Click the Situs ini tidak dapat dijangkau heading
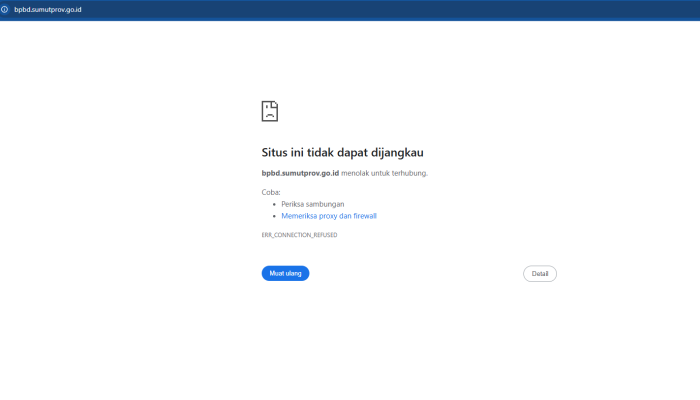 coord(342,152)
